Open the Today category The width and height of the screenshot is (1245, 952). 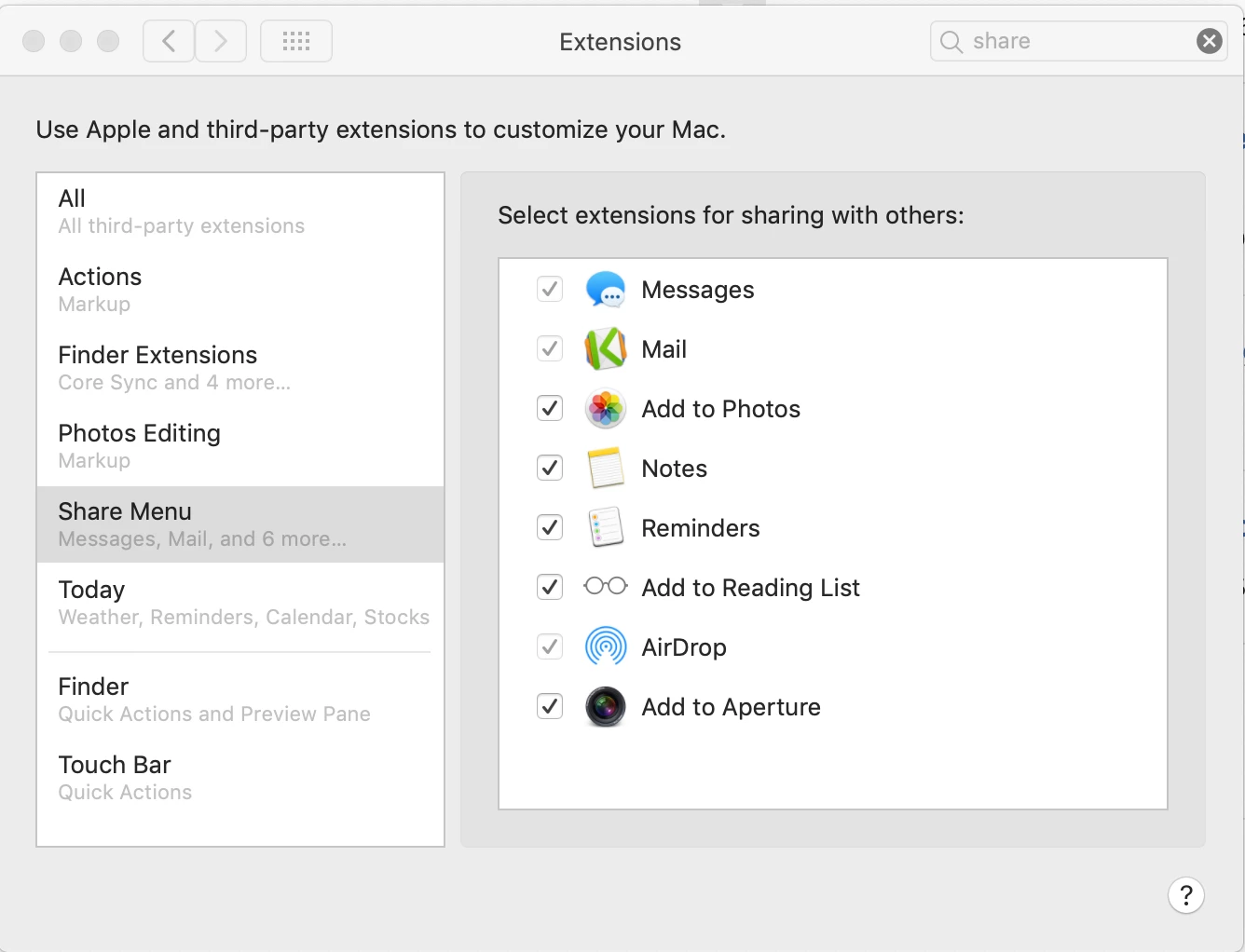(x=240, y=603)
